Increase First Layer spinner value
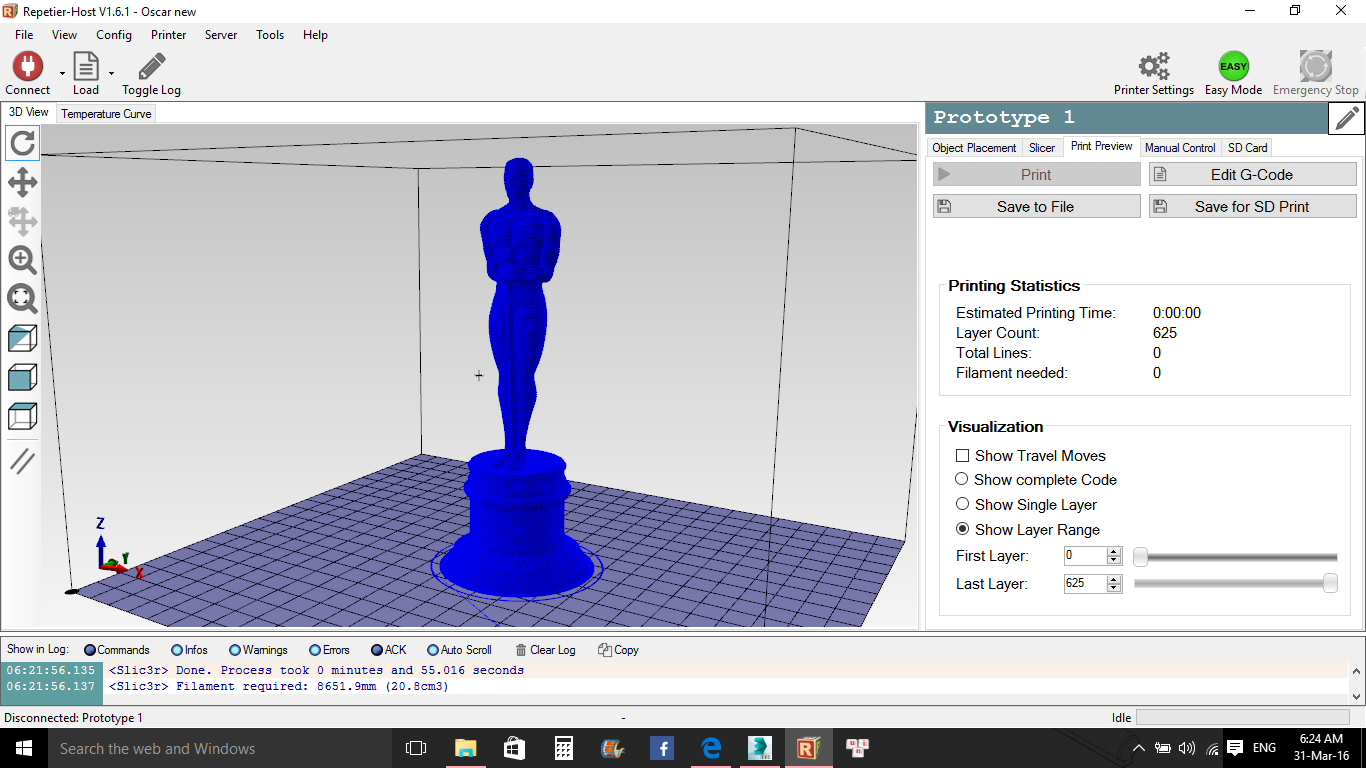The width and height of the screenshot is (1366, 768). (1114, 551)
